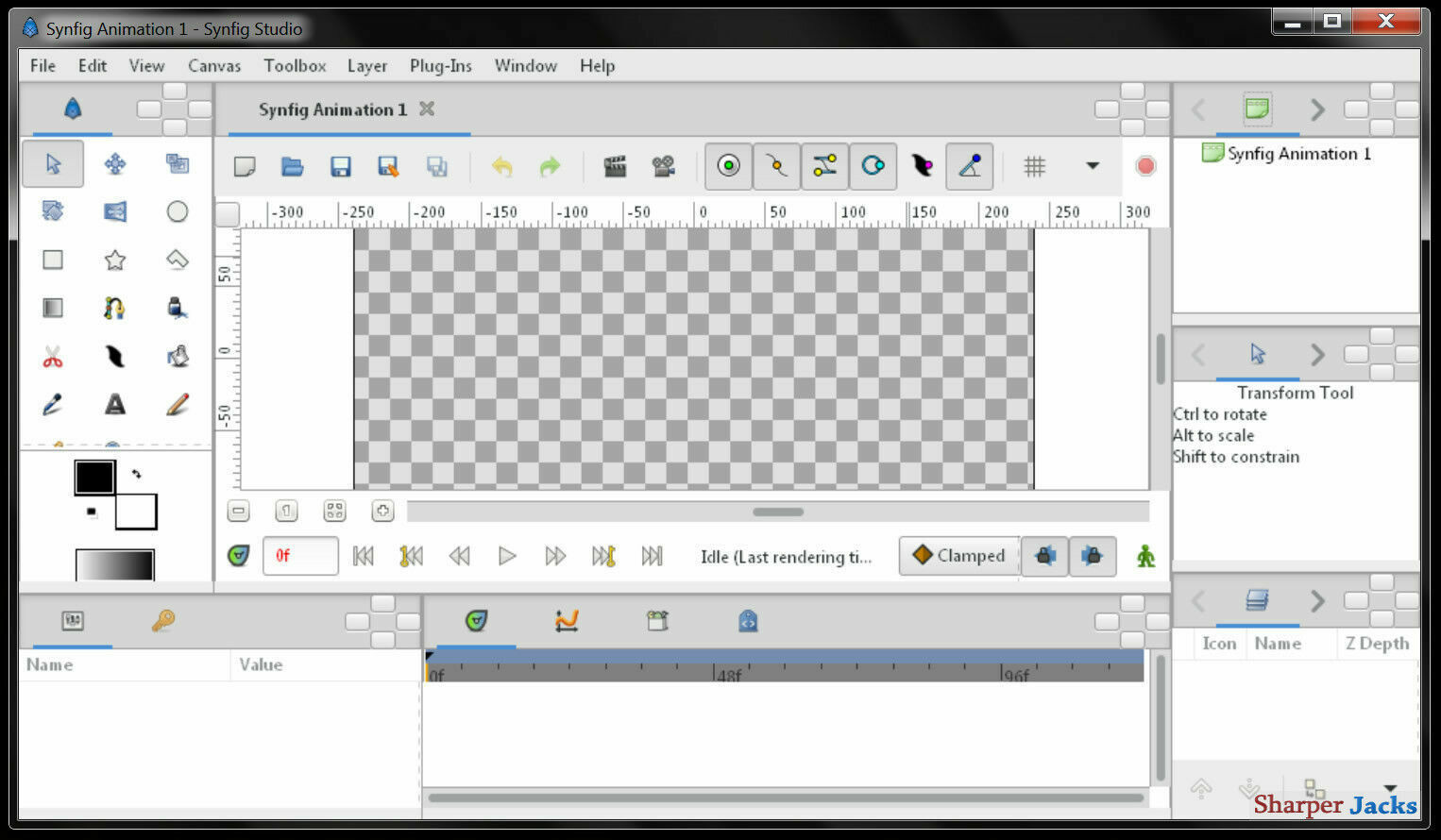Zoom out the canvas
The height and width of the screenshot is (840, 1441).
pos(239,512)
